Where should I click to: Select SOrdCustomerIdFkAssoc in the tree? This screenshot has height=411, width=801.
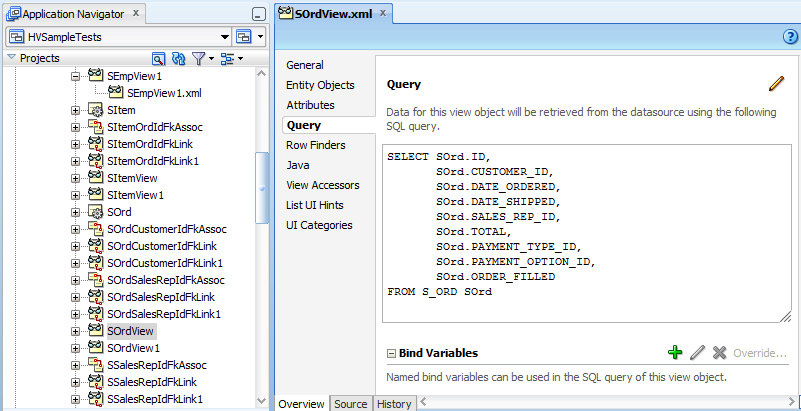click(x=167, y=229)
